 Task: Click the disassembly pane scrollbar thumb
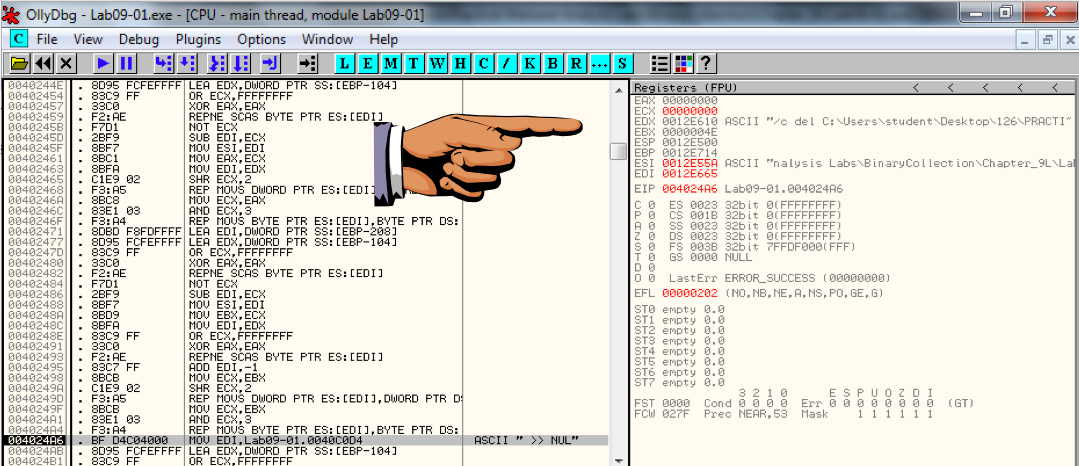(619, 151)
